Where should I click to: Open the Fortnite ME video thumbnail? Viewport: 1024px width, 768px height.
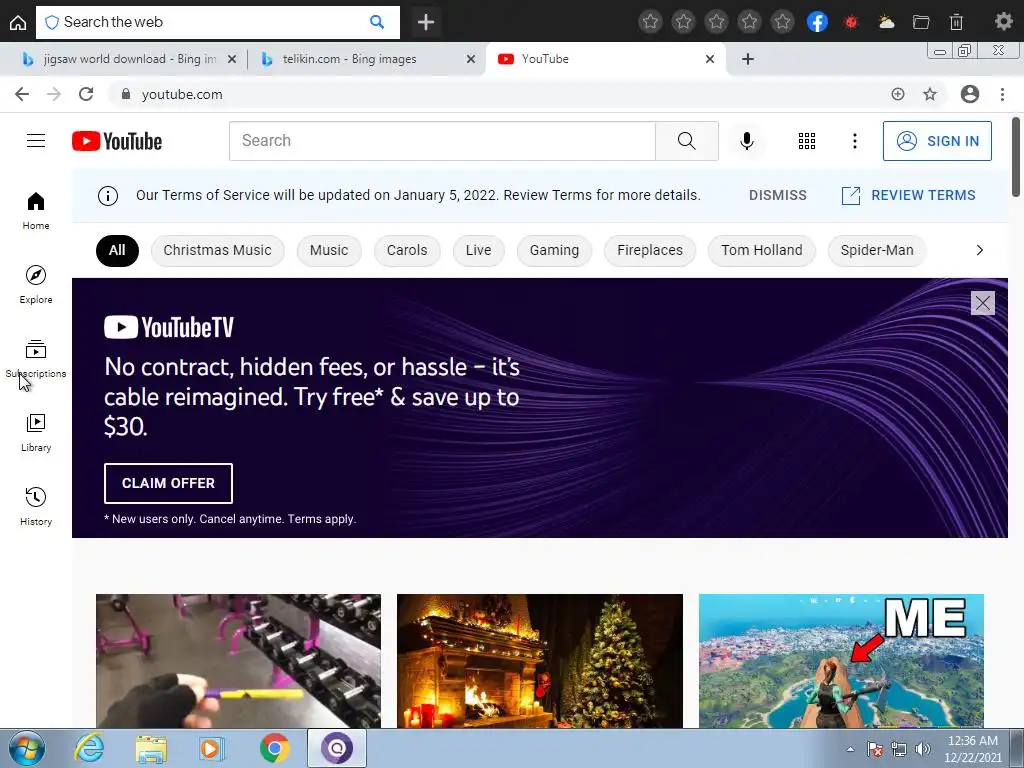841,661
